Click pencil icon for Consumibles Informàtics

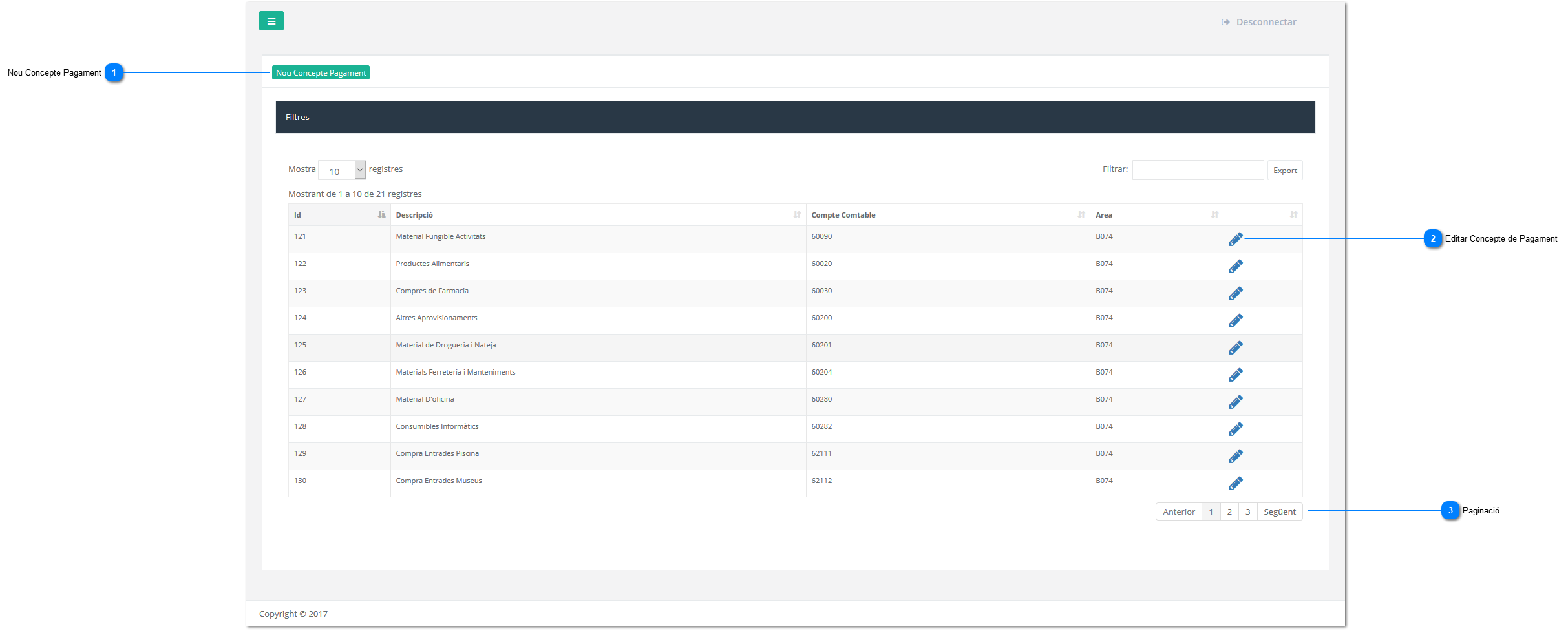(1235, 429)
